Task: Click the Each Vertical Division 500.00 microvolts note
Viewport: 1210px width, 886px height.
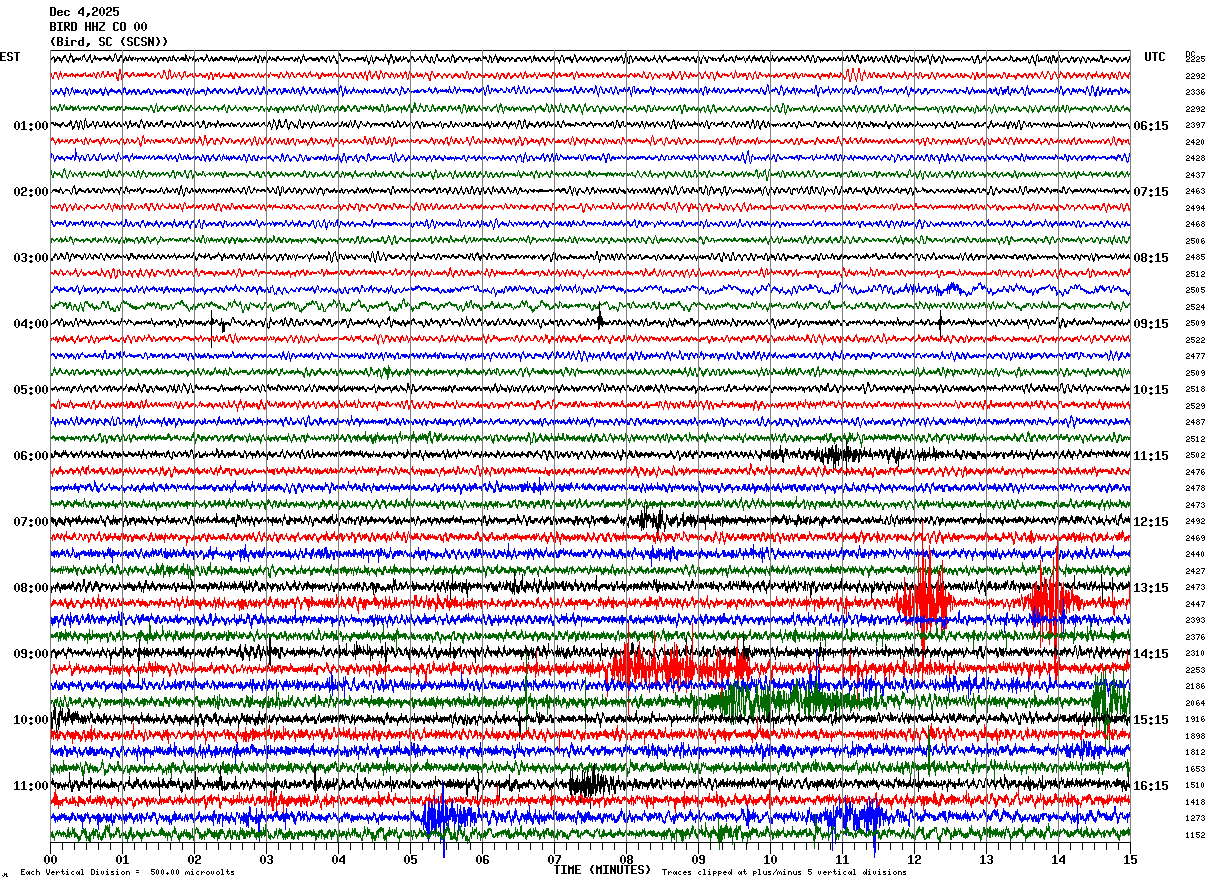Action: pos(127,873)
